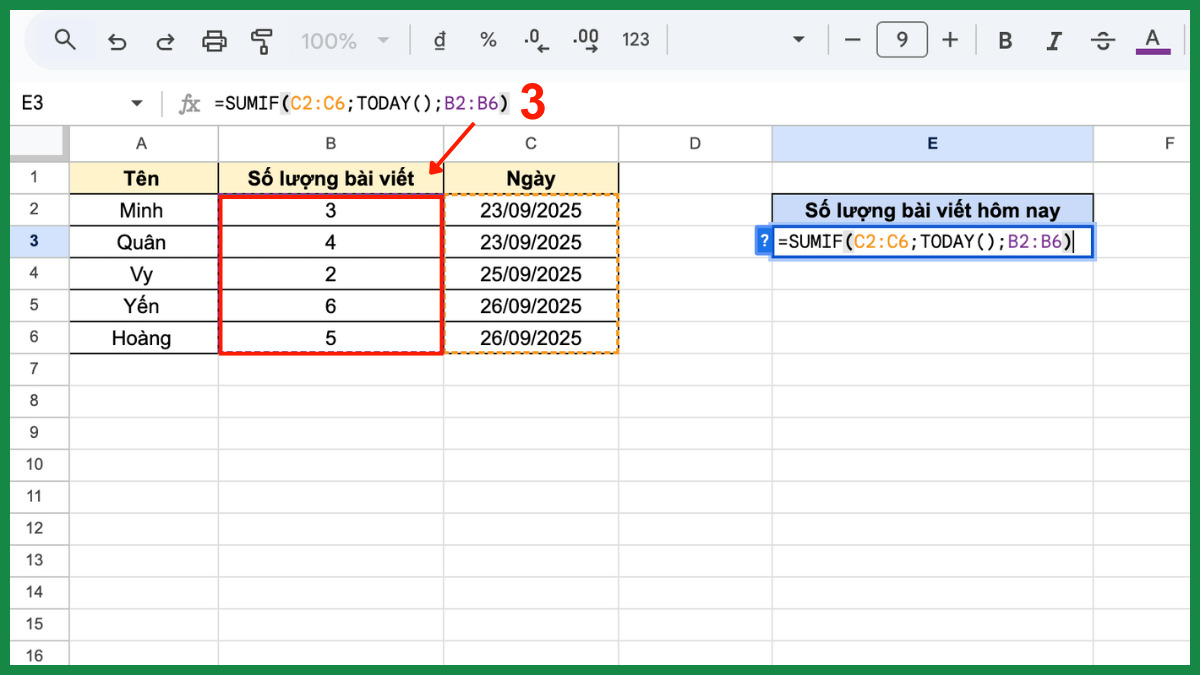Toggle strikethrough formatting
Viewport: 1200px width, 675px height.
pos(1103,41)
